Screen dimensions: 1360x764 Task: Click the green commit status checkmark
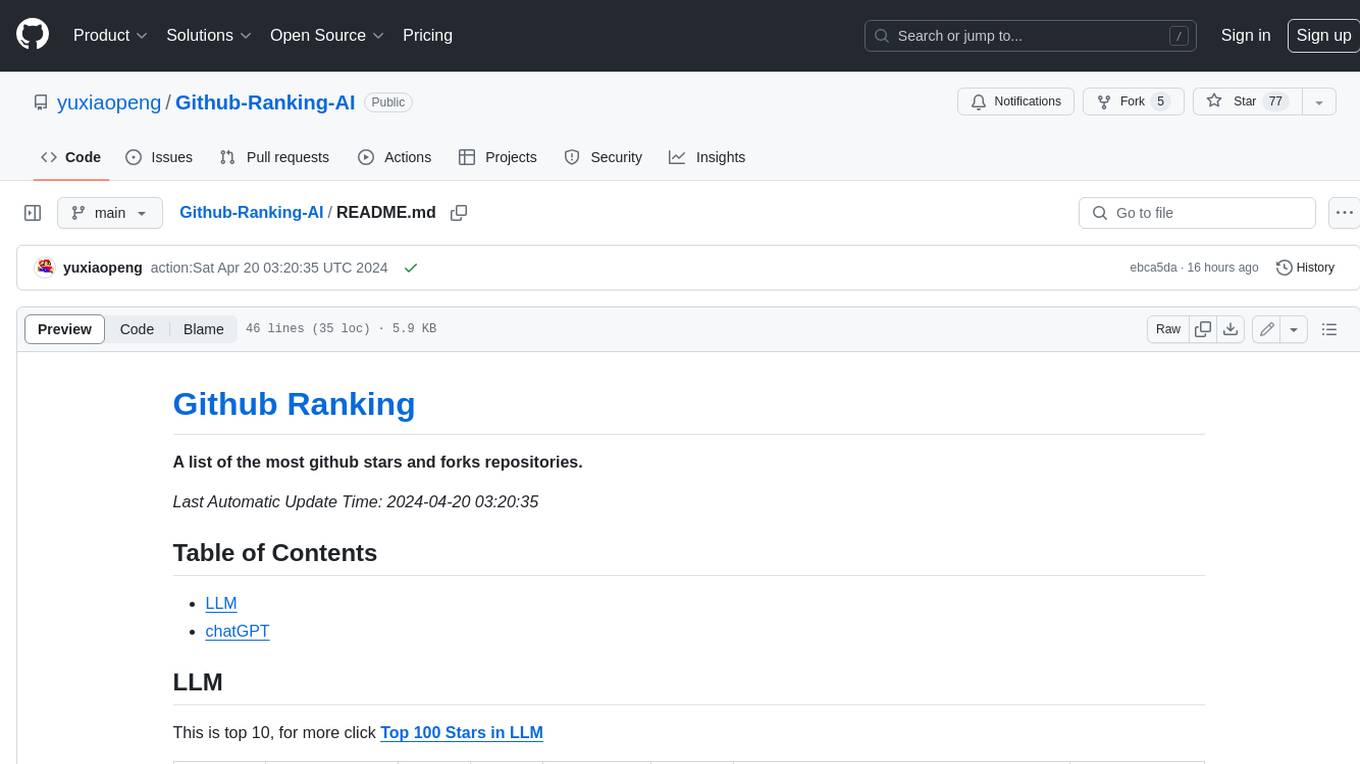click(410, 268)
